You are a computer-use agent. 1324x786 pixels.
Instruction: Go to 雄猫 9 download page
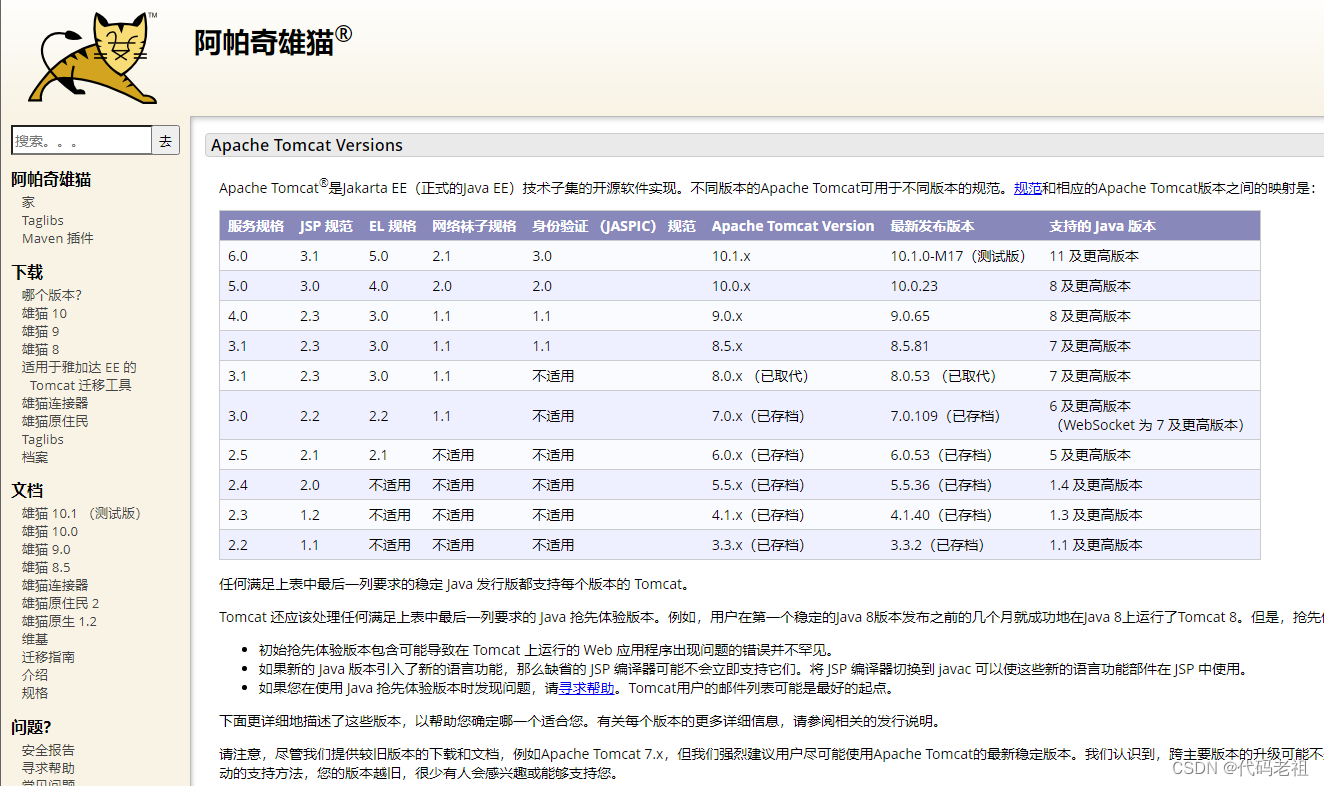(x=41, y=331)
